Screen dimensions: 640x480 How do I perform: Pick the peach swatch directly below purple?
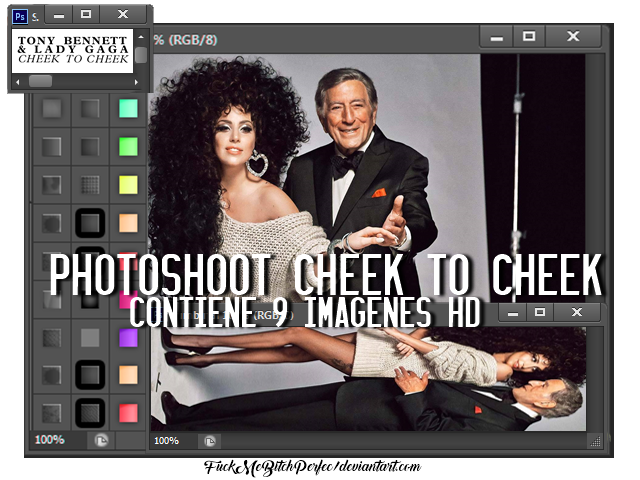(x=128, y=375)
